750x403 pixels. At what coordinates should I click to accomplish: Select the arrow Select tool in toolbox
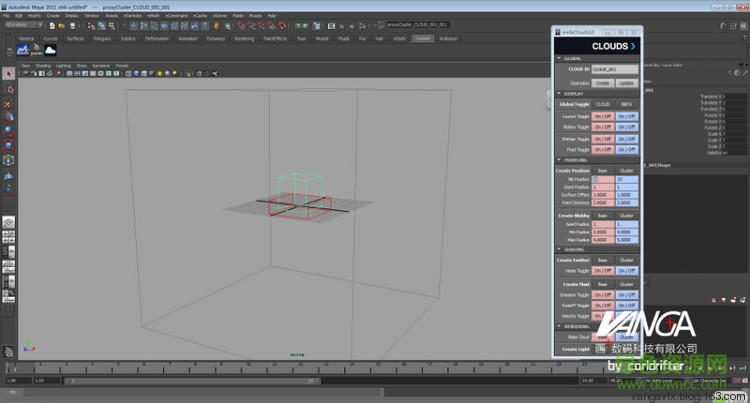pos(8,74)
